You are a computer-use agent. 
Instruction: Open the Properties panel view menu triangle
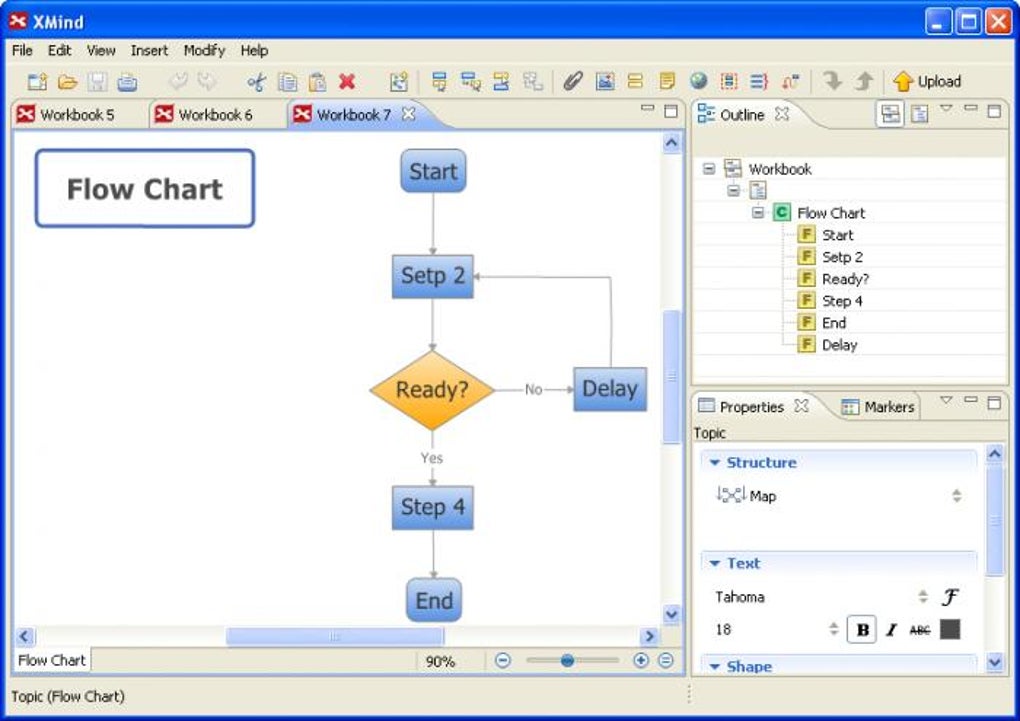point(946,400)
